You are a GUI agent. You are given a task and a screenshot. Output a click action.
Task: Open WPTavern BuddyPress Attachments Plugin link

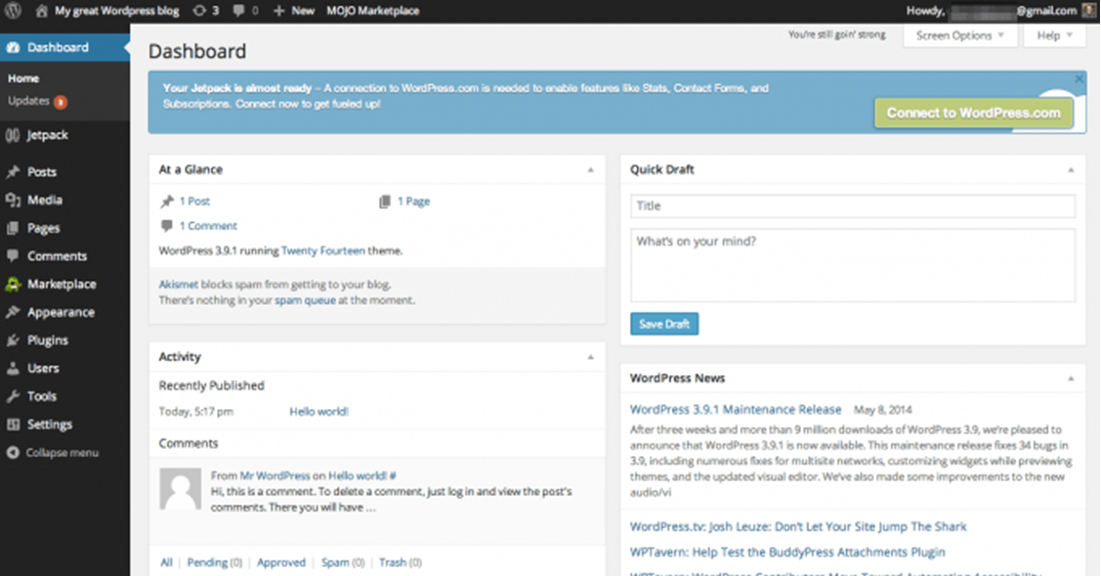click(x=787, y=552)
